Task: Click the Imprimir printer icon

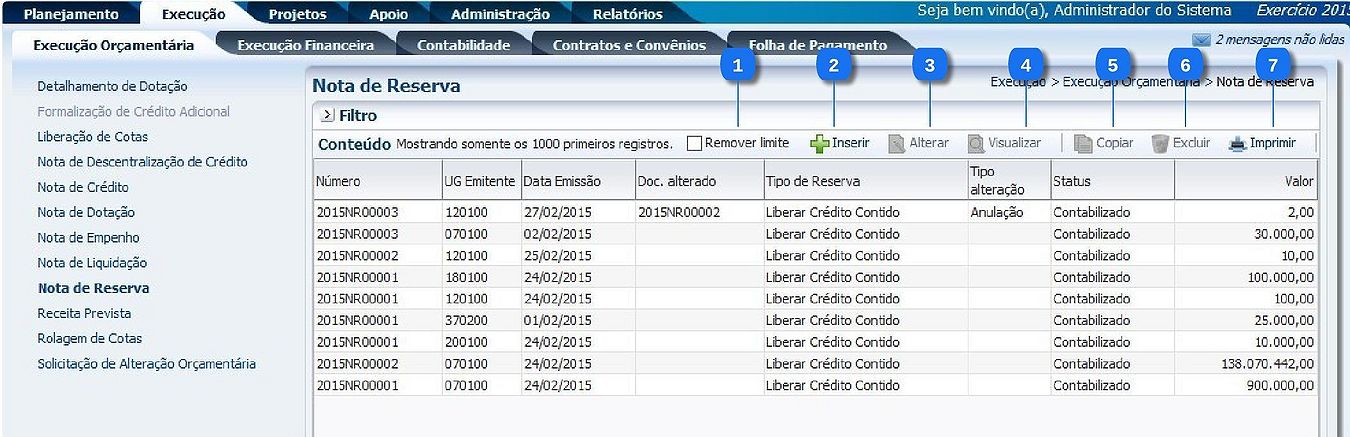Action: [1237, 144]
